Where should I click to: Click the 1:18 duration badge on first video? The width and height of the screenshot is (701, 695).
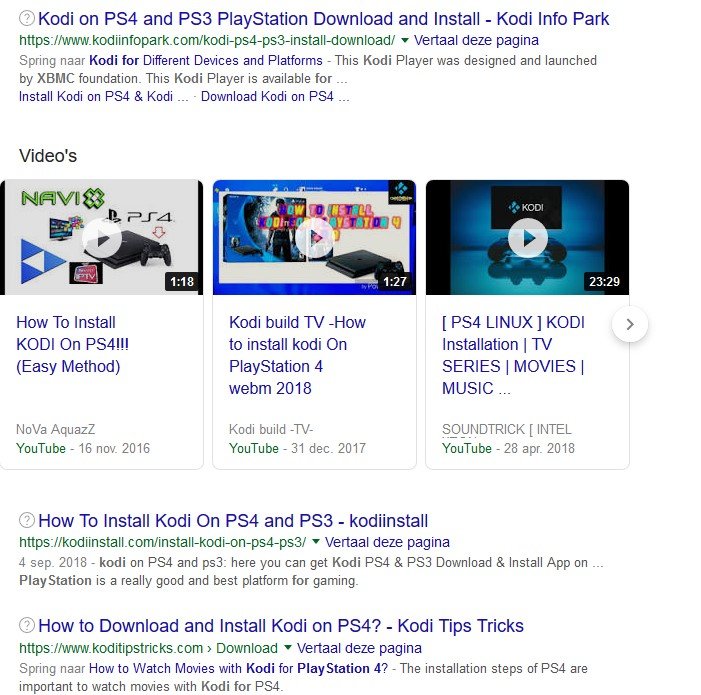182,282
